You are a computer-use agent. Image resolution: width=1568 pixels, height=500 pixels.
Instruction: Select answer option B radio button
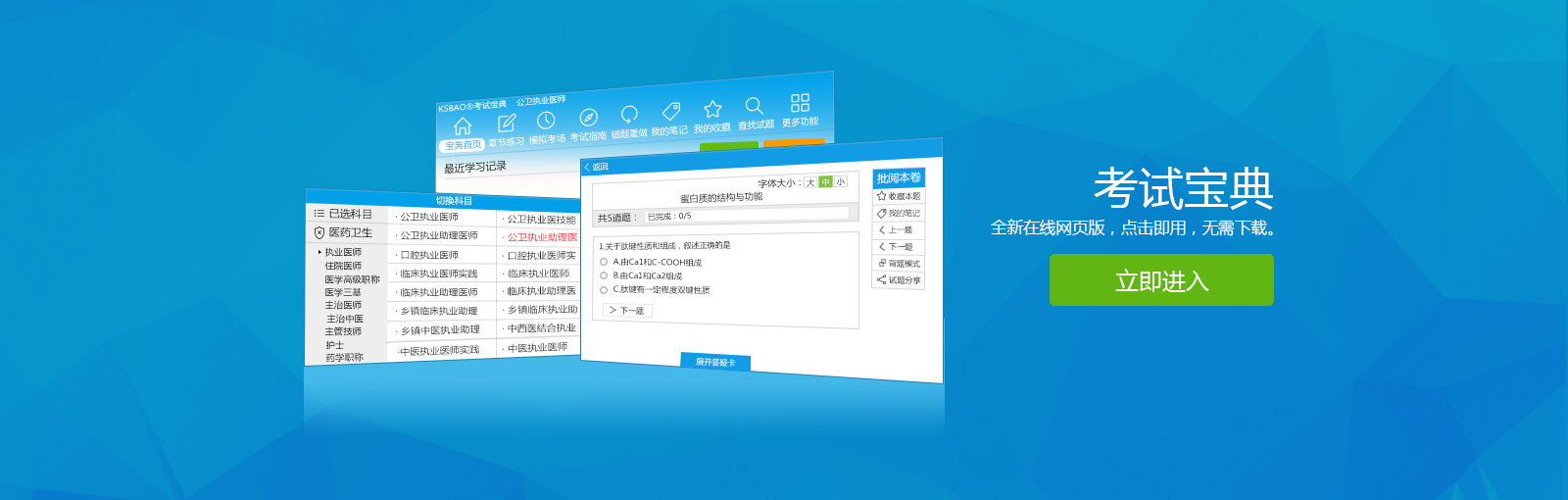(604, 275)
